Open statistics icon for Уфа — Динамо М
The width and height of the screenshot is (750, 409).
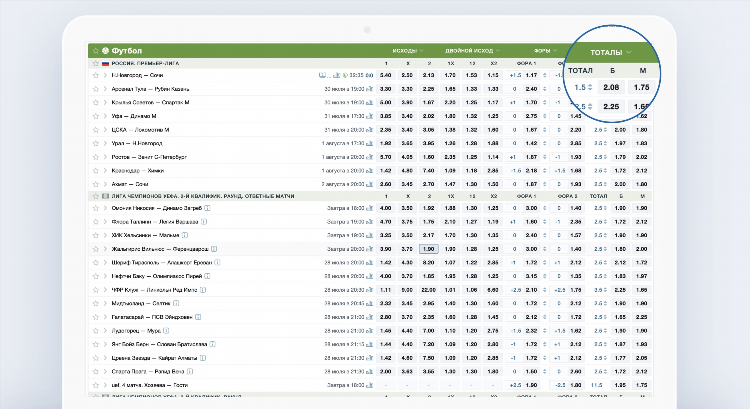[369, 116]
